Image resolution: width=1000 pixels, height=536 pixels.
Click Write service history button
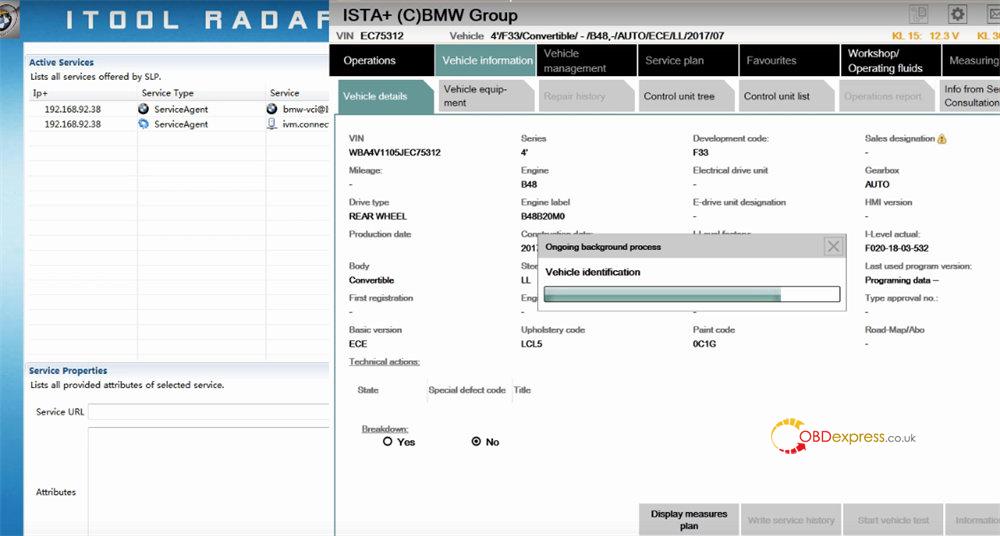(791, 519)
